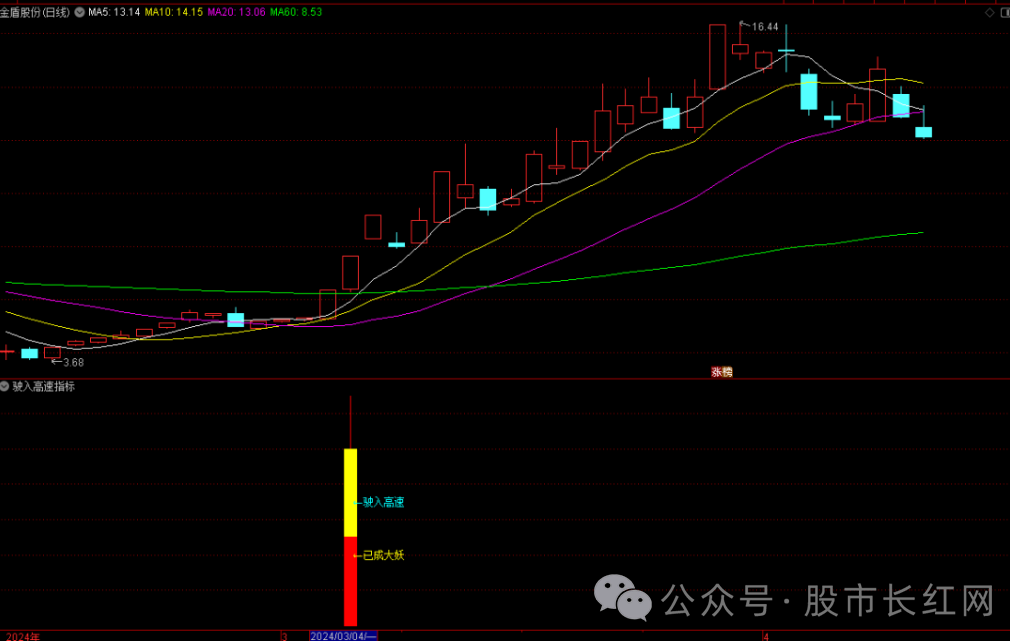Click the 涨榜 marker below the chart
Viewport: 1010px width, 642px height.
(721, 372)
